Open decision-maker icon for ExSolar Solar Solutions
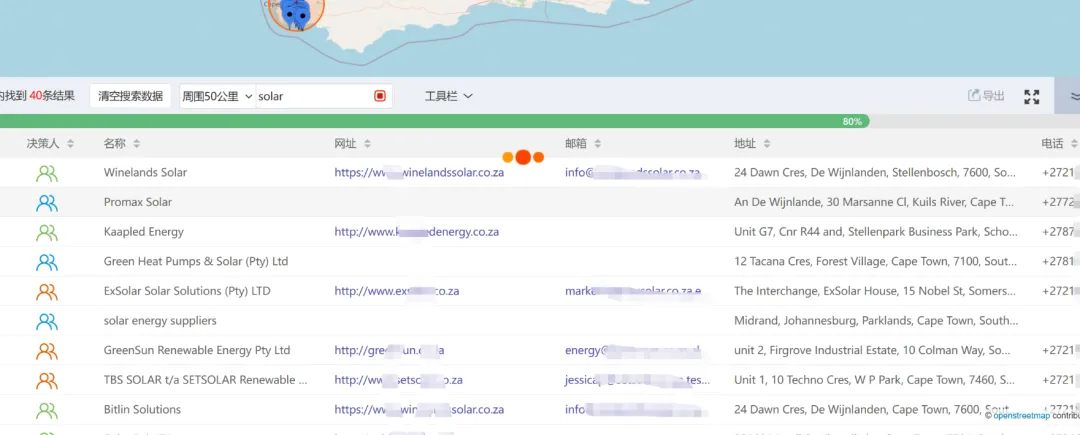The height and width of the screenshot is (435, 1080). (47, 291)
